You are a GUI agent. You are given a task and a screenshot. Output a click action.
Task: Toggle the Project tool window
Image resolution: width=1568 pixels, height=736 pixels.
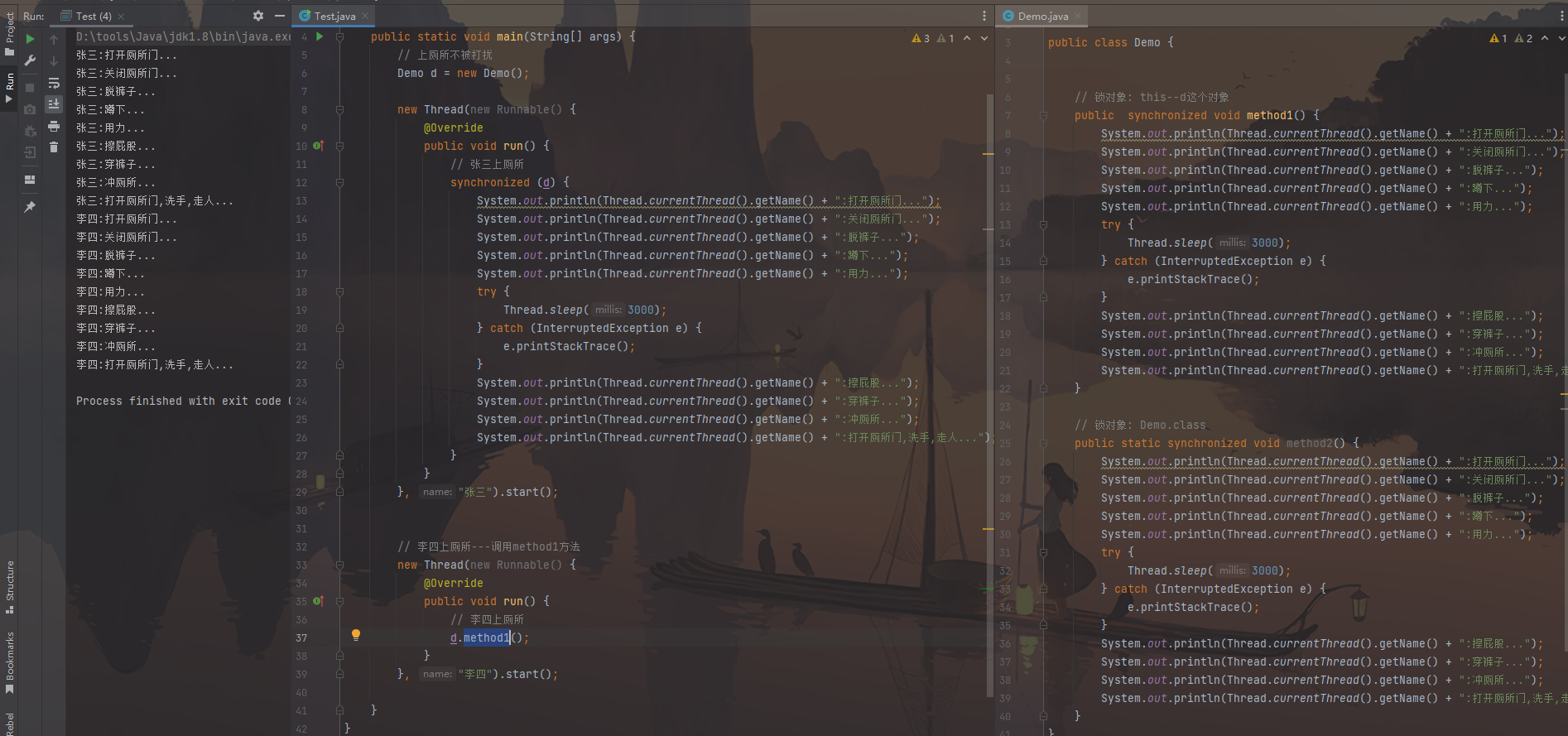pyautogui.click(x=10, y=33)
